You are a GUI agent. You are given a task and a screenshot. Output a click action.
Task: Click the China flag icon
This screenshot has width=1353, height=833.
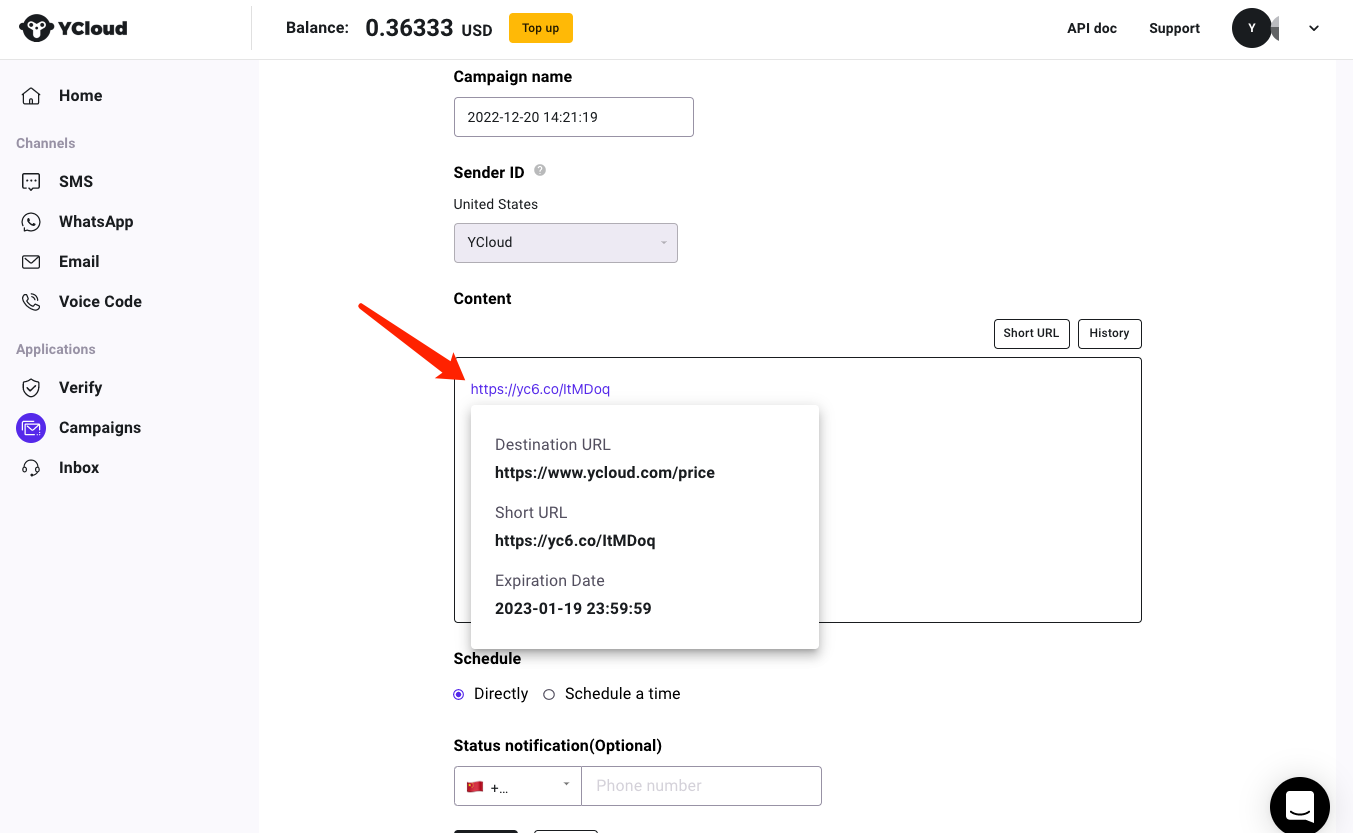[x=475, y=787]
